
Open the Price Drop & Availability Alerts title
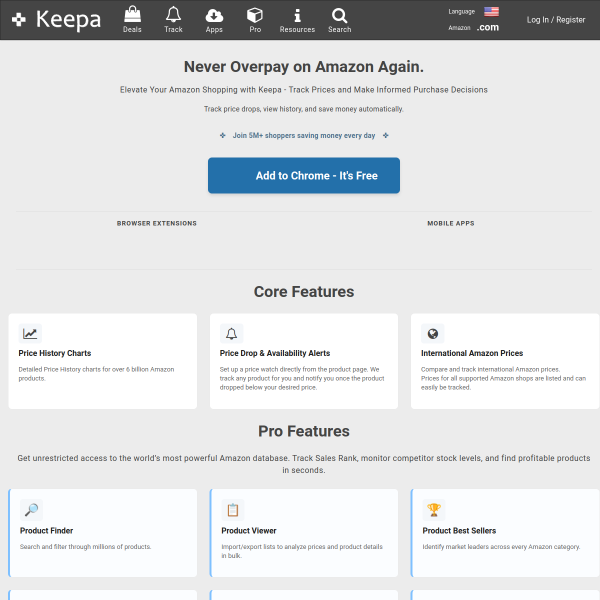point(275,353)
